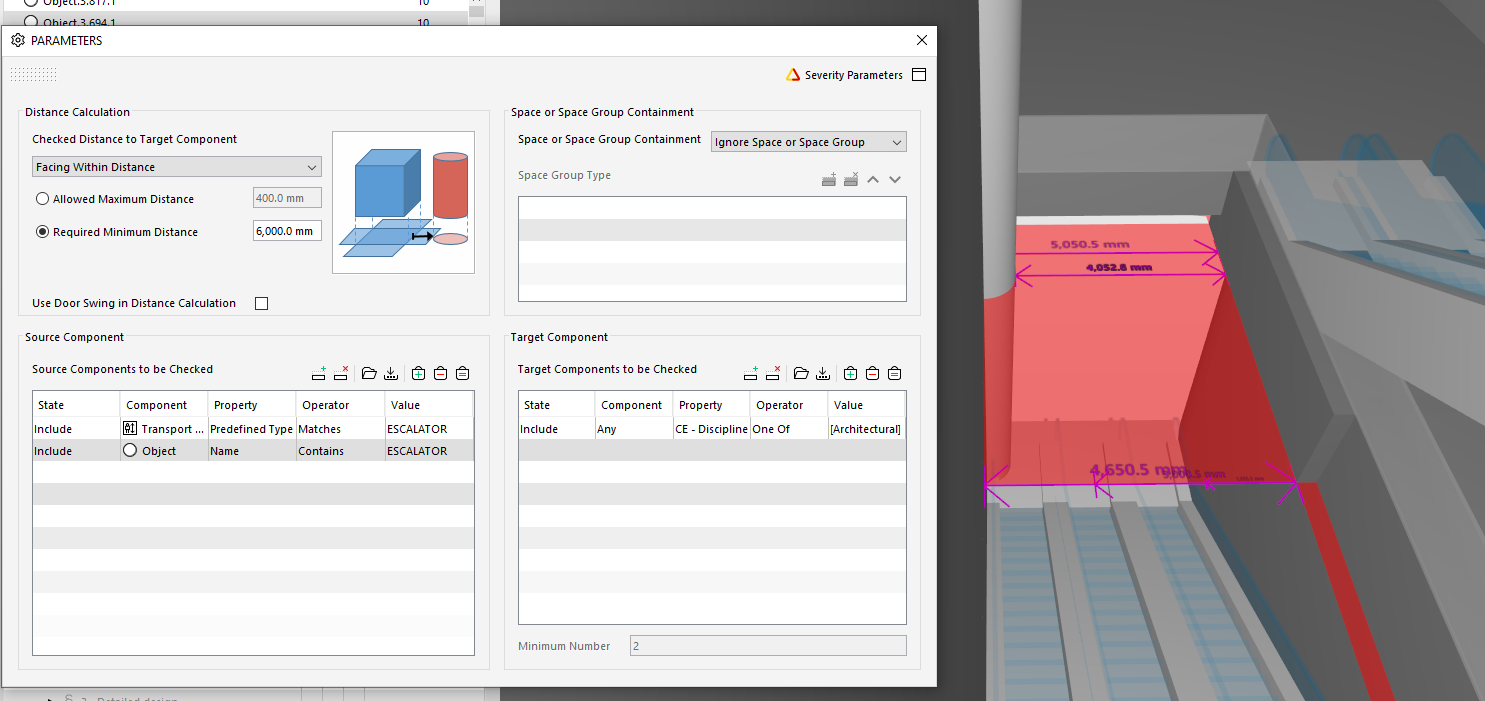
Task: Add row to Source Components table
Action: (x=319, y=373)
